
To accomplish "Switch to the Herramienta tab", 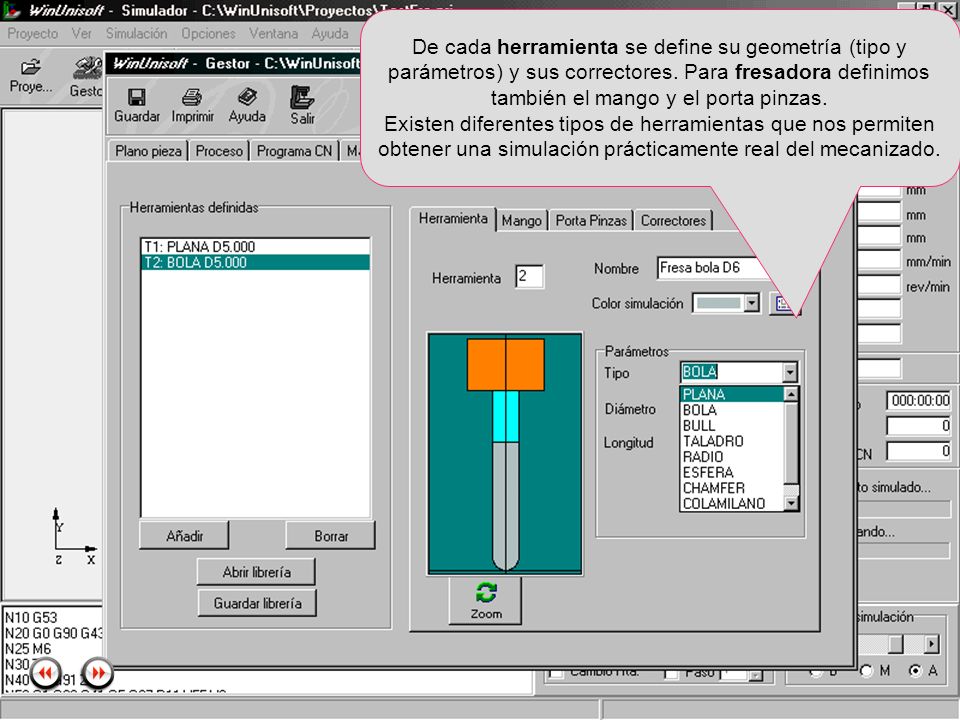I will coord(453,219).
